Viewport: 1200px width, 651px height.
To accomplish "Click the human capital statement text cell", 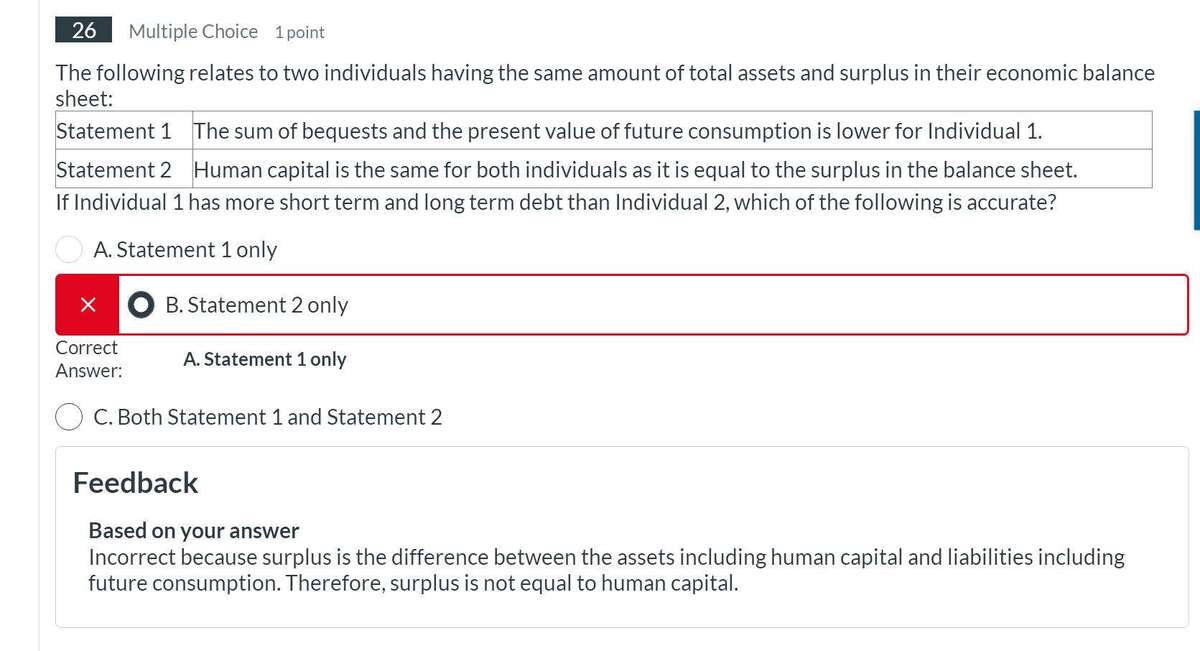I will coord(635,169).
